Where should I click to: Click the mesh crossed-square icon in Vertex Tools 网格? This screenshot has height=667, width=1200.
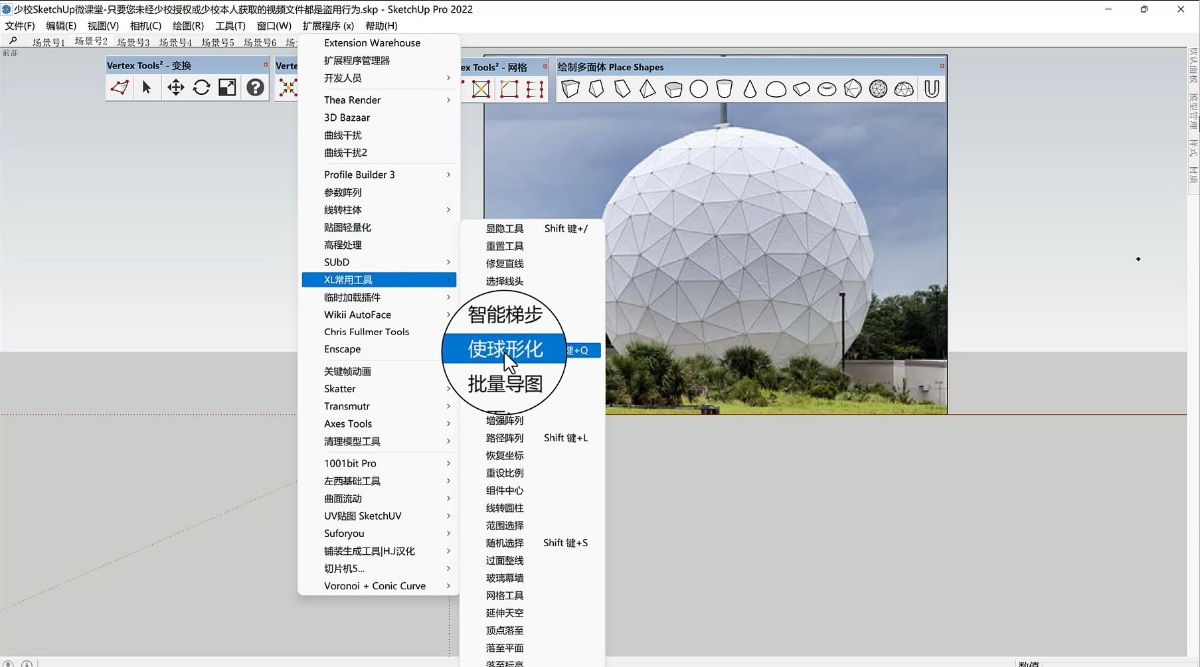[x=481, y=89]
